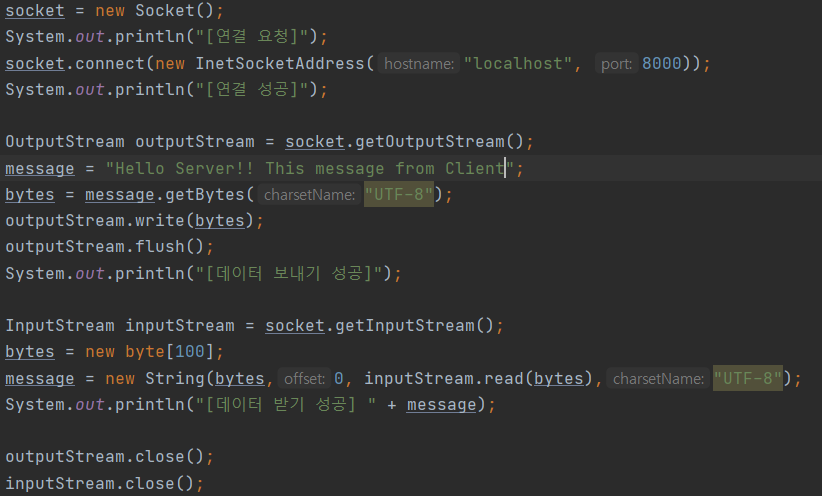Place cursor in "[연결 요청]" string

point(252,37)
